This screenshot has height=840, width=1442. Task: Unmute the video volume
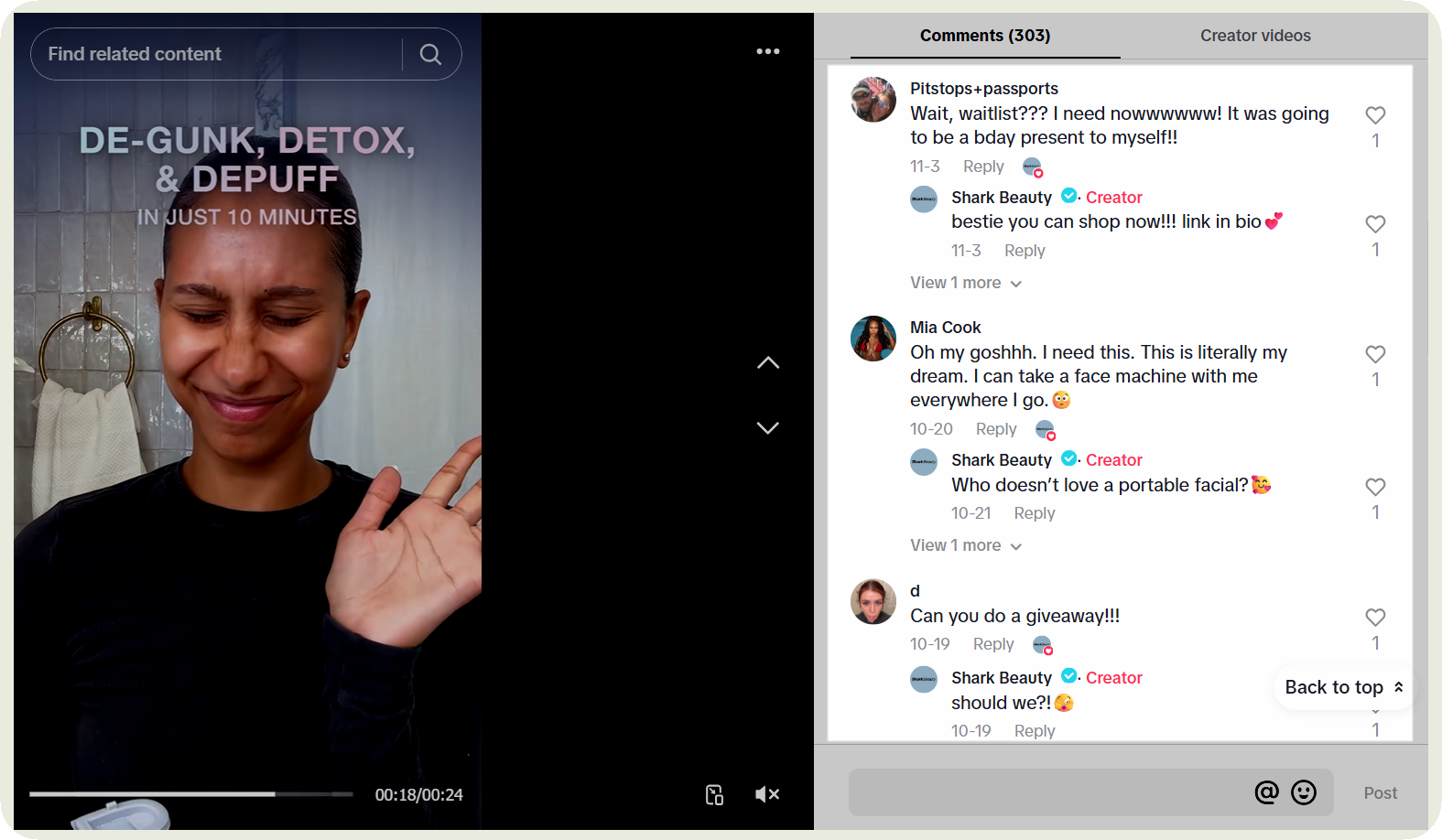tap(767, 794)
